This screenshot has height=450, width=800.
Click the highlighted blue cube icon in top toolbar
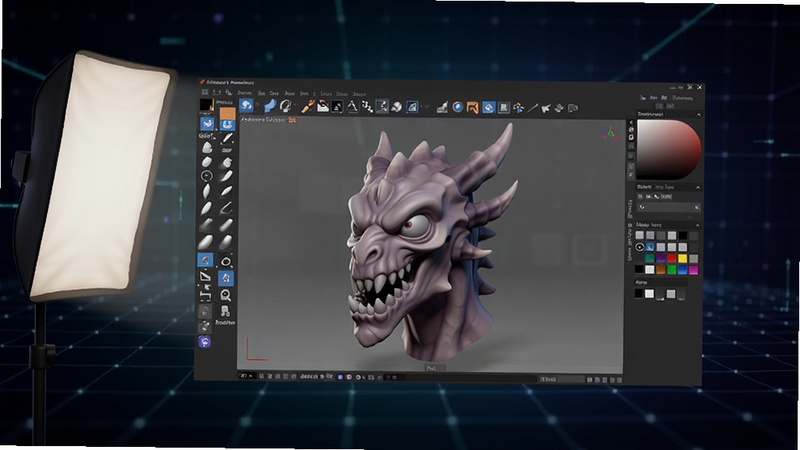pos(488,107)
